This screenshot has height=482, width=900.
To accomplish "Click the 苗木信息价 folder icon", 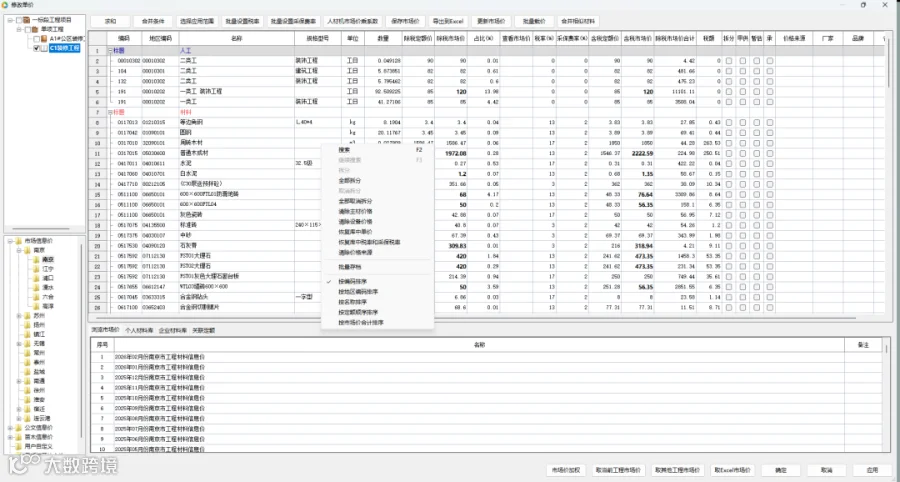I will [x=19, y=437].
